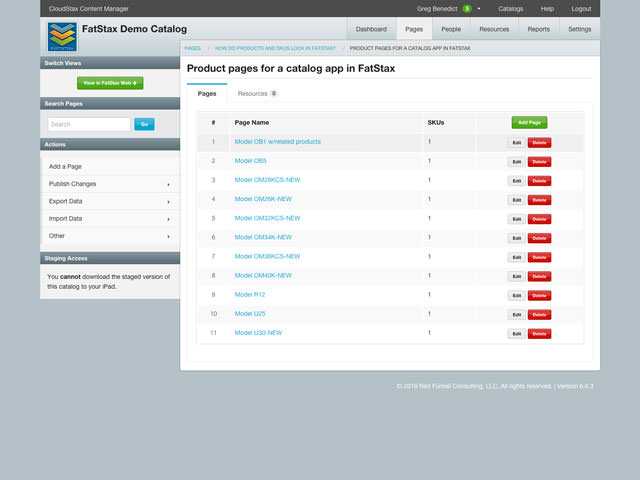Open Model OB1 w/related products page
This screenshot has width=640, height=480.
click(278, 142)
